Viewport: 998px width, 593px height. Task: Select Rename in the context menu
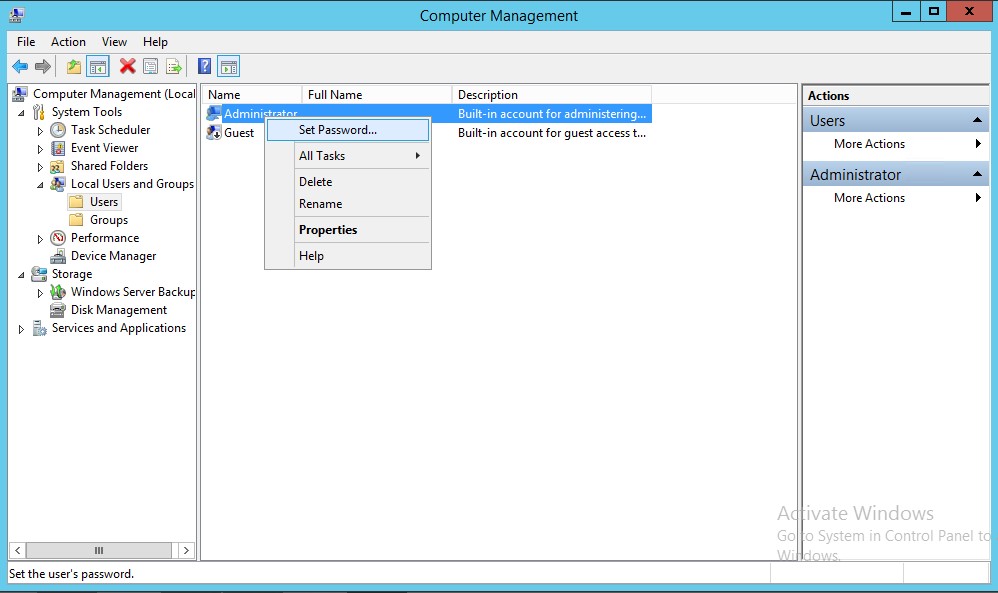pyautogui.click(x=320, y=204)
